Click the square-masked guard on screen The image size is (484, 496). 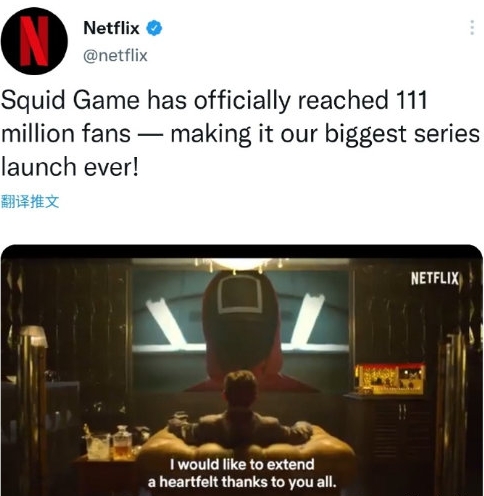(241, 328)
